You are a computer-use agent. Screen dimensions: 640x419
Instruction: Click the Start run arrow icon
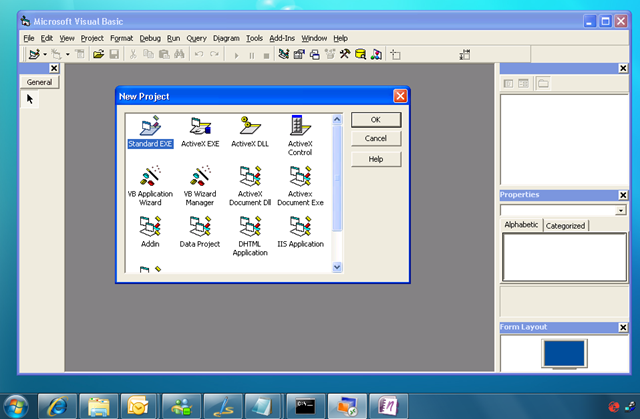coord(236,55)
